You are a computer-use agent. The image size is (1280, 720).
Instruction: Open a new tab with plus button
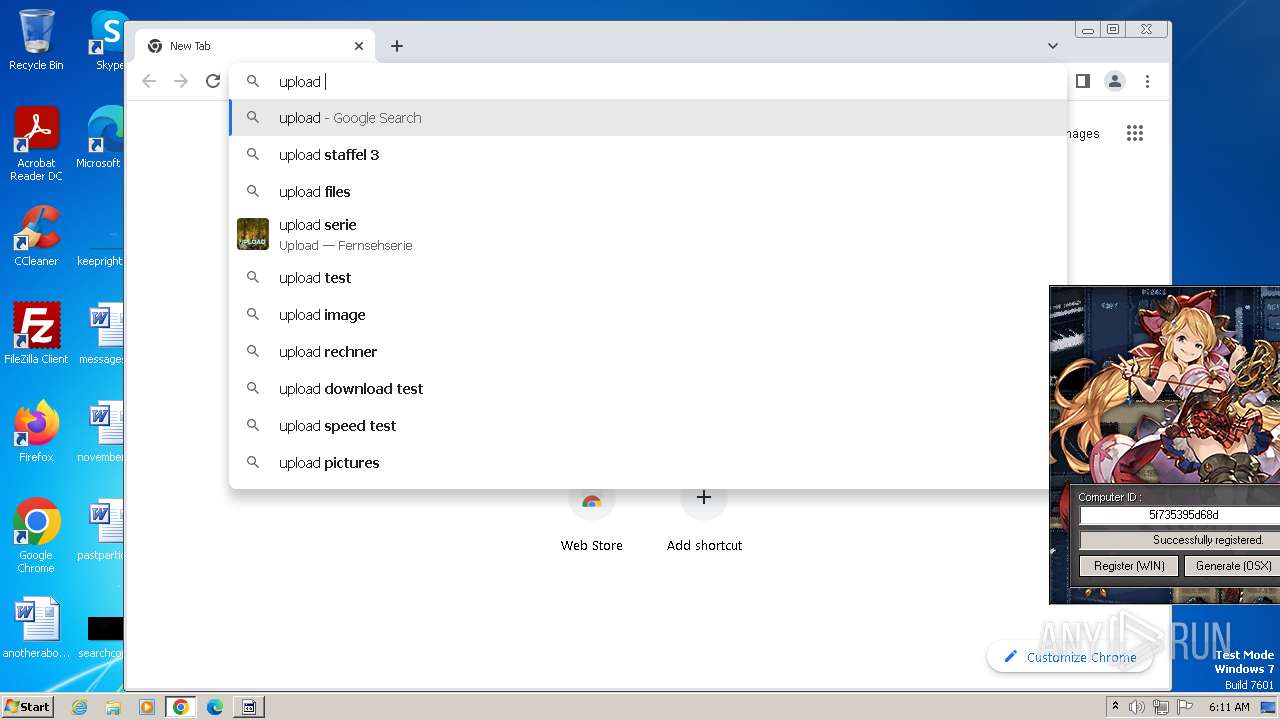tap(397, 46)
